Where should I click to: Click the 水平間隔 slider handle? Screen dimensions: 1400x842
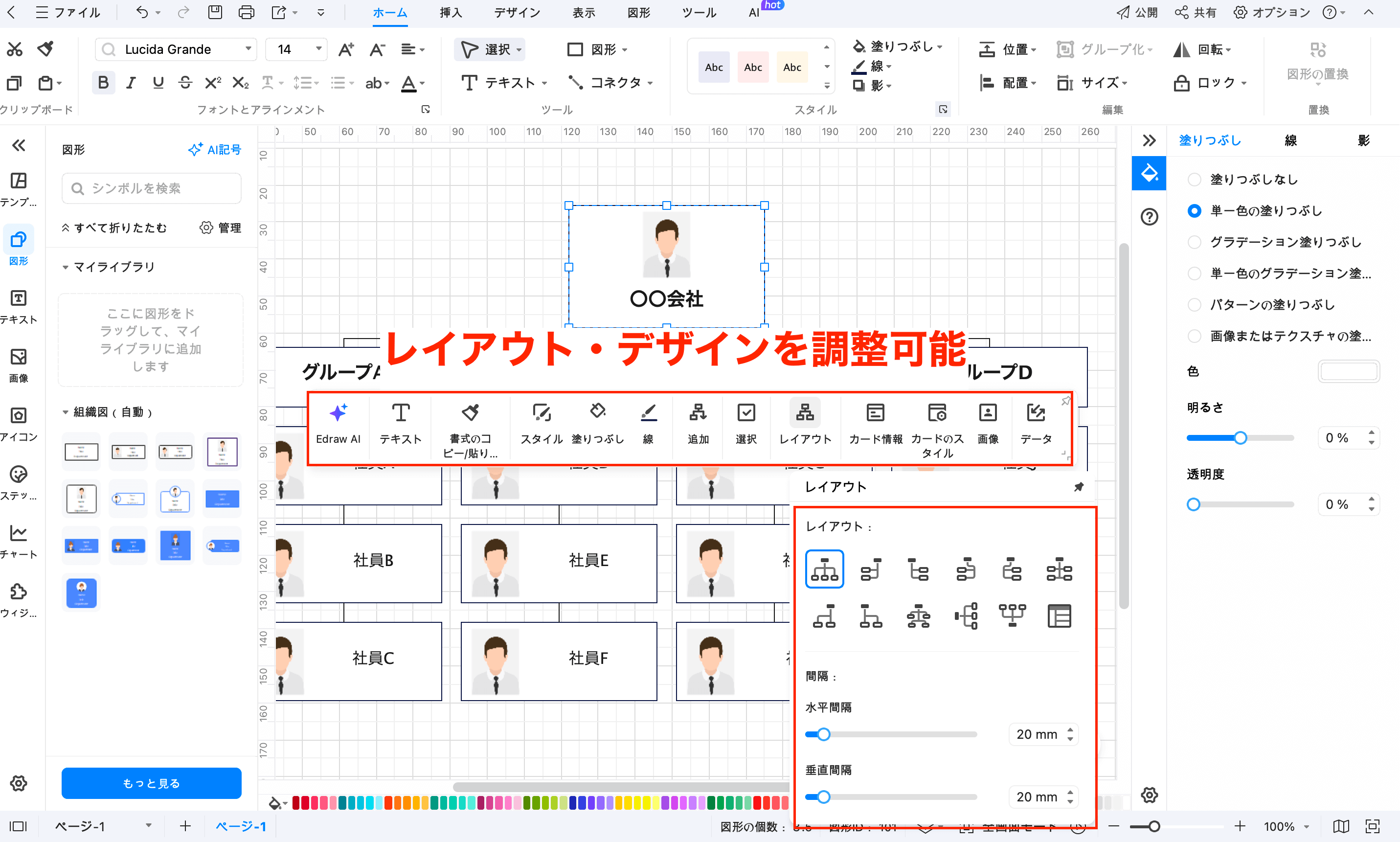click(x=824, y=734)
